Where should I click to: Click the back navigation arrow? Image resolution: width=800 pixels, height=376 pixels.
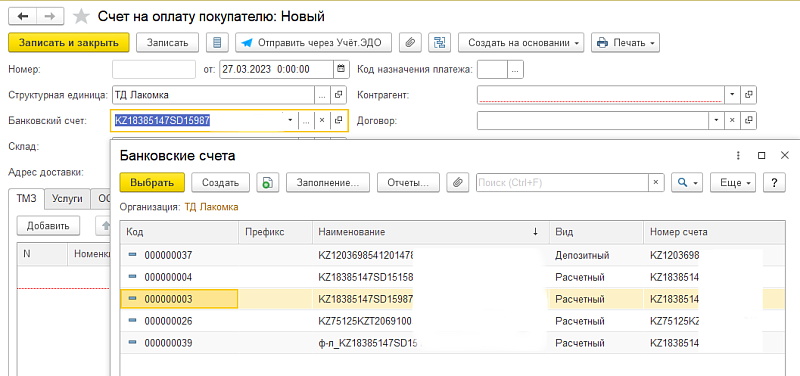[x=22, y=16]
